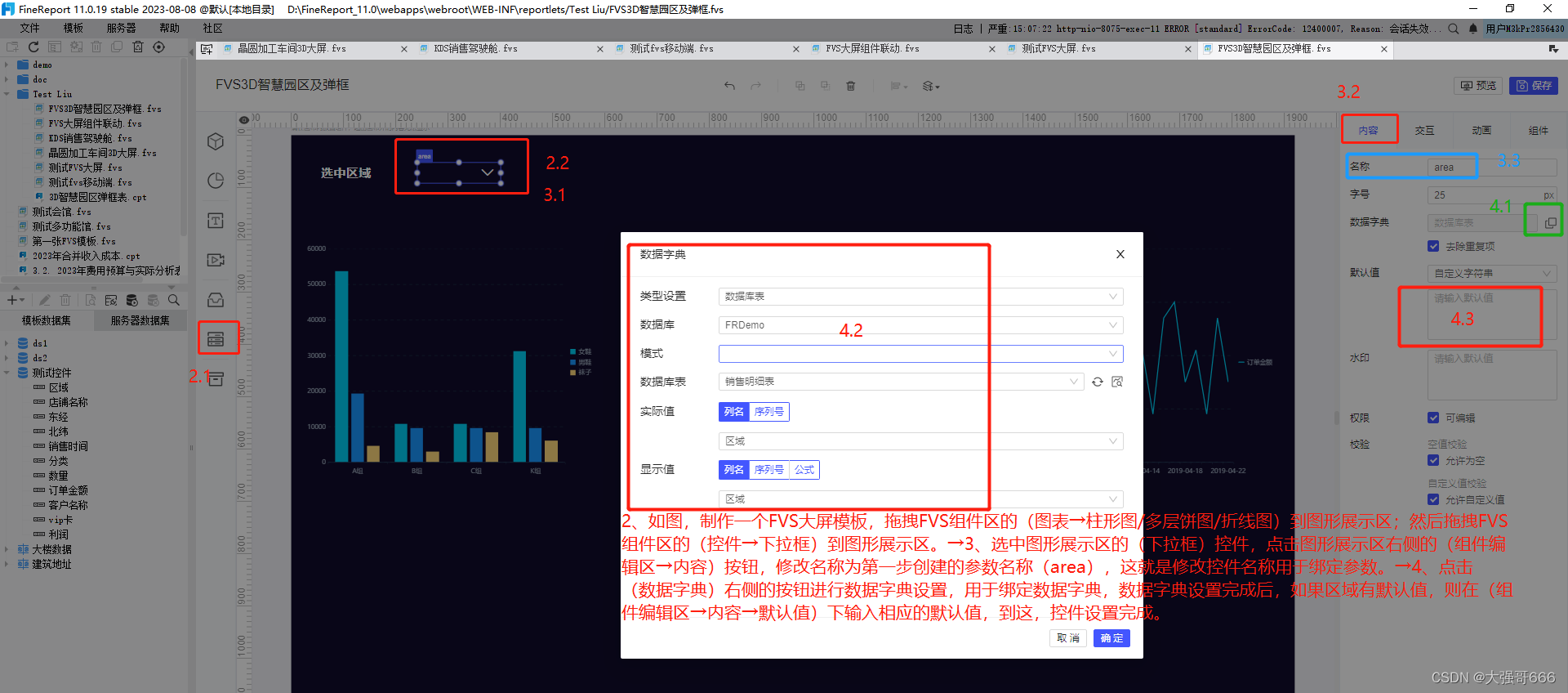
Task: Click the dataset search magnifier icon
Action: click(x=174, y=300)
